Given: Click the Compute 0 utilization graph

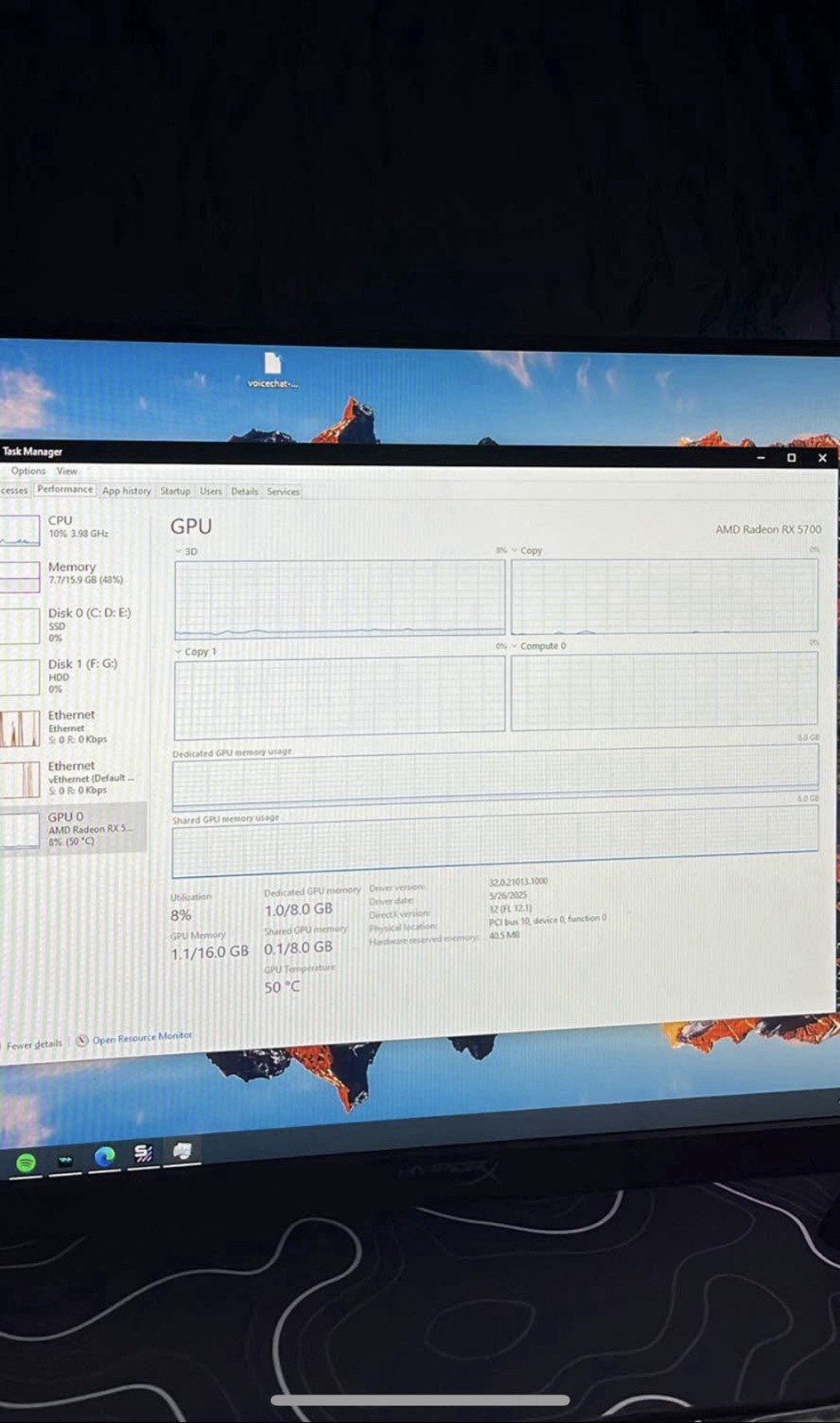Looking at the screenshot, I should 665,689.
